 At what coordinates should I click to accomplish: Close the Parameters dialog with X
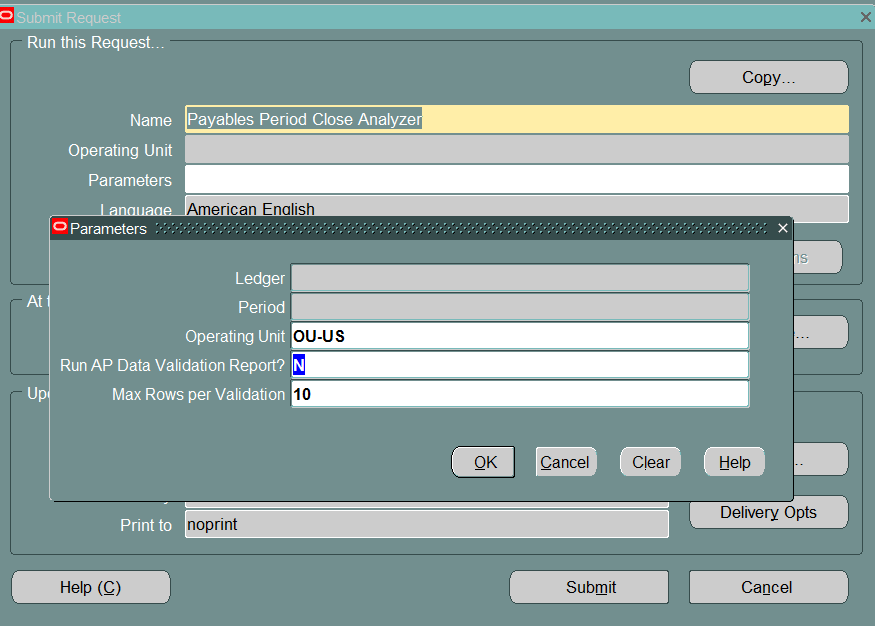[783, 228]
